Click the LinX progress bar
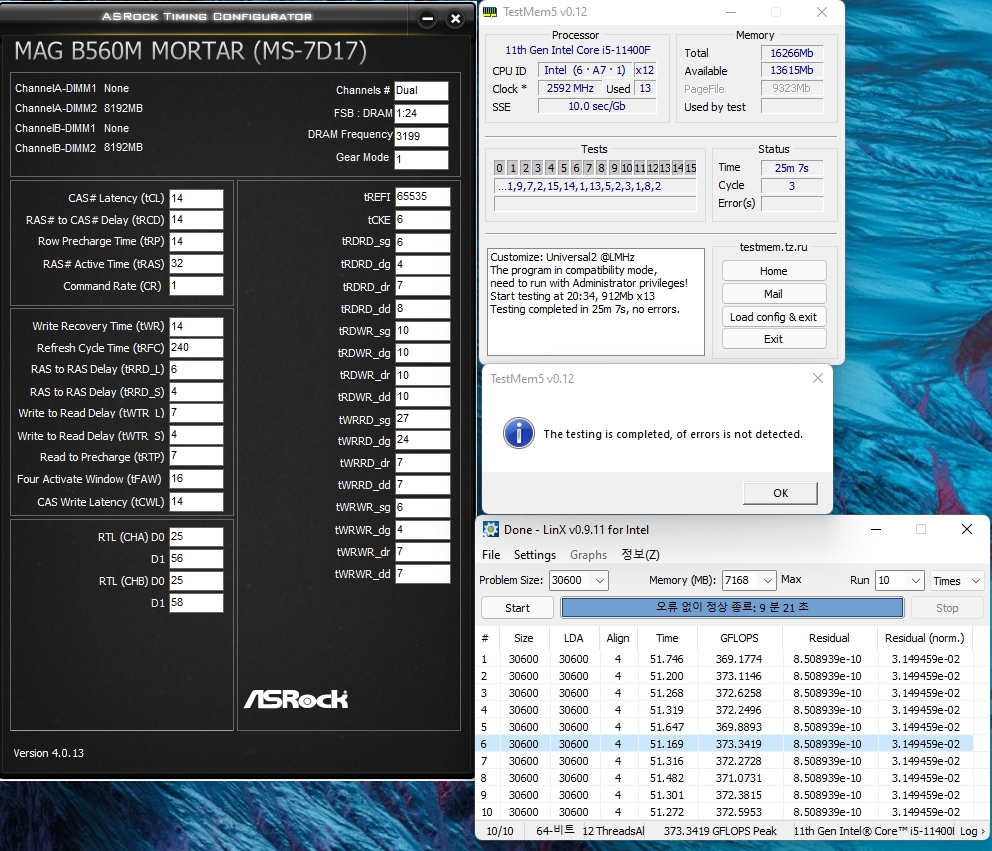This screenshot has height=851, width=992. pos(732,607)
